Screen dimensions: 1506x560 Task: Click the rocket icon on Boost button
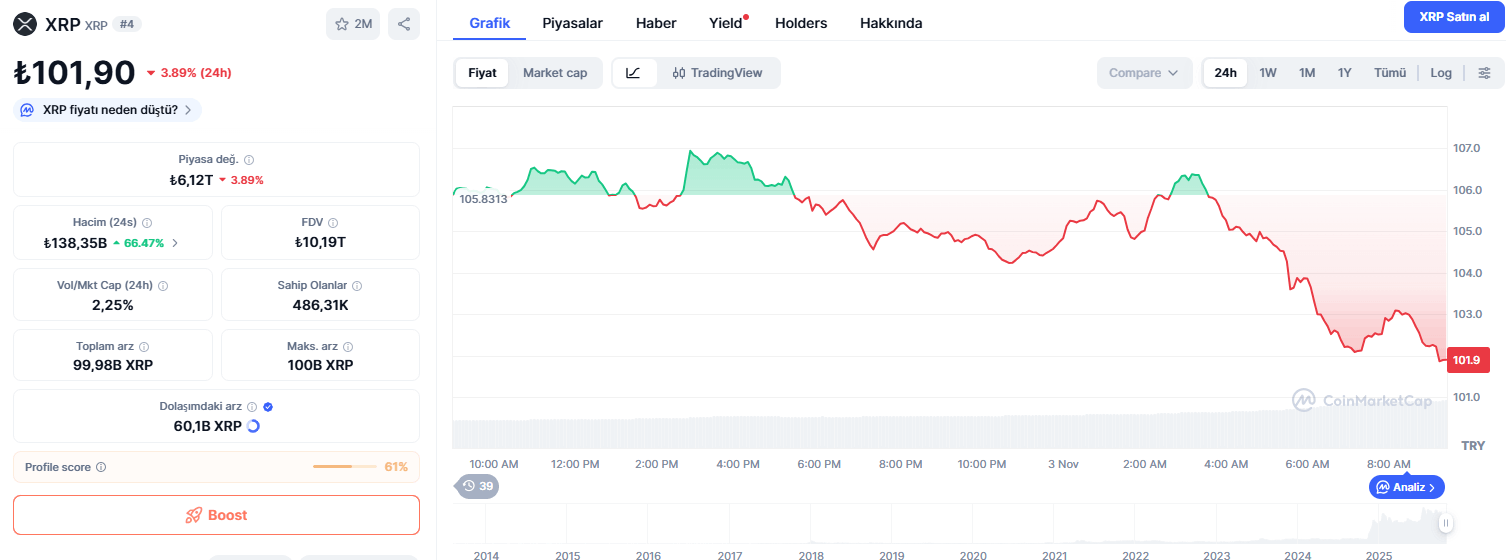pyautogui.click(x=194, y=515)
